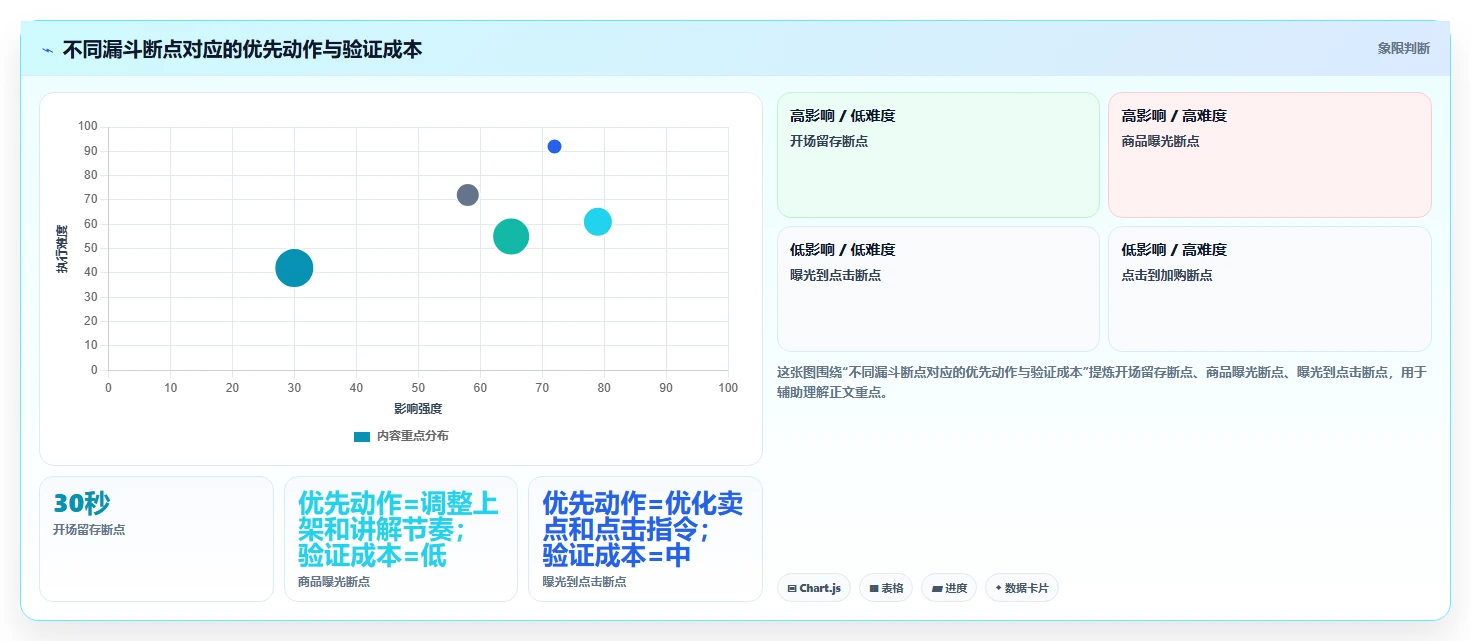The image size is (1471, 641).
Task: Click the small blue bubble near the chart top
Action: point(554,147)
